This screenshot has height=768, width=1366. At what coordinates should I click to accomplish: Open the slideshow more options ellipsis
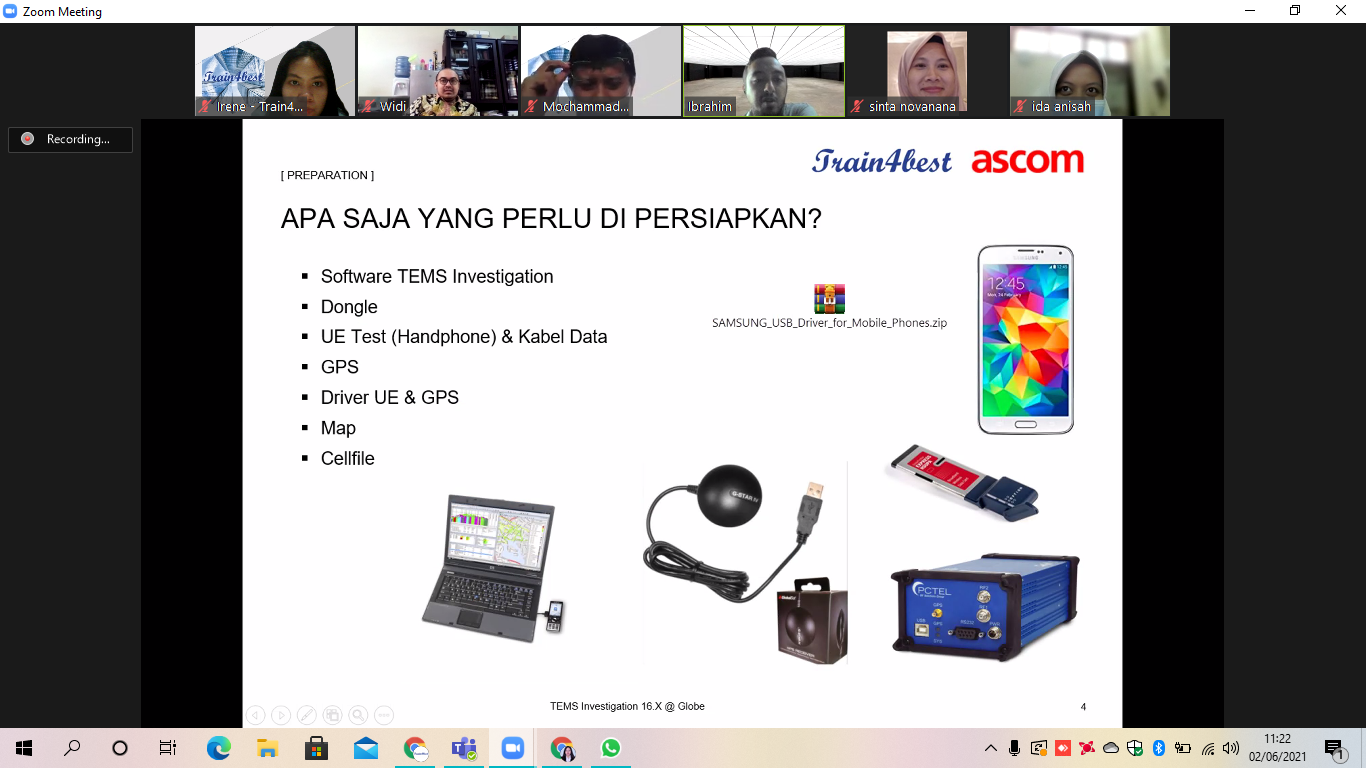point(384,715)
